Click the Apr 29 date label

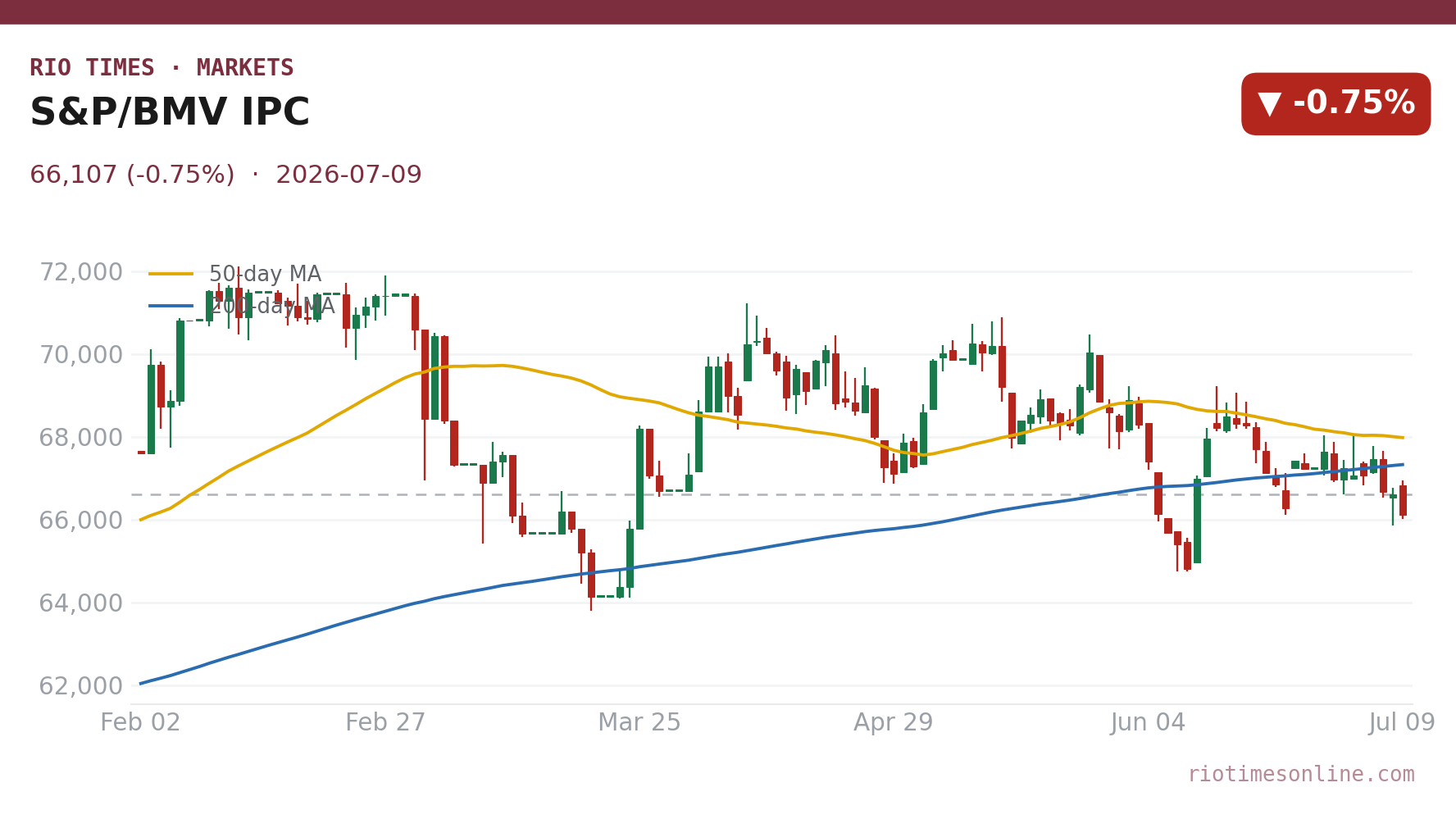click(894, 723)
